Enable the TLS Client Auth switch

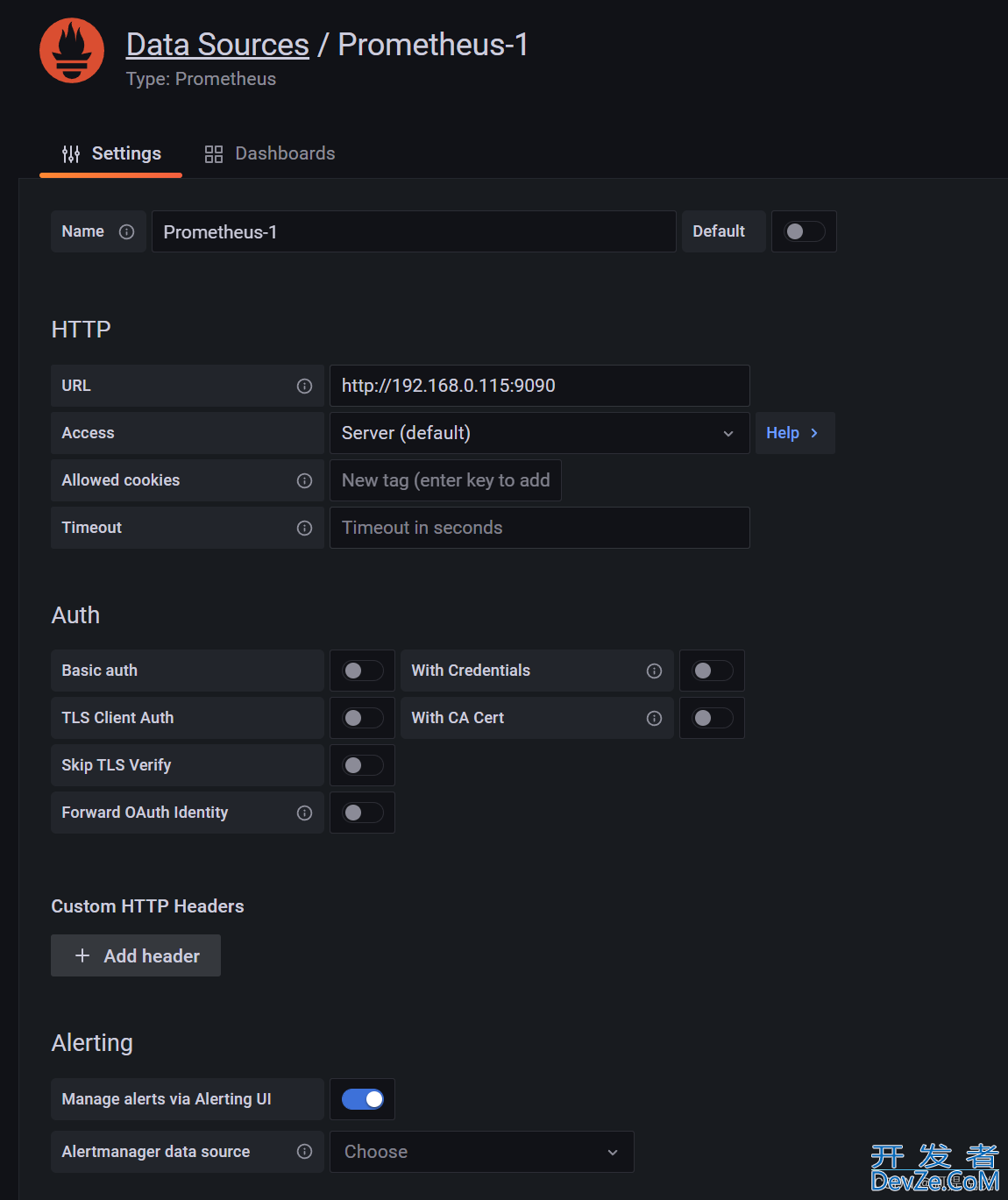(x=362, y=718)
